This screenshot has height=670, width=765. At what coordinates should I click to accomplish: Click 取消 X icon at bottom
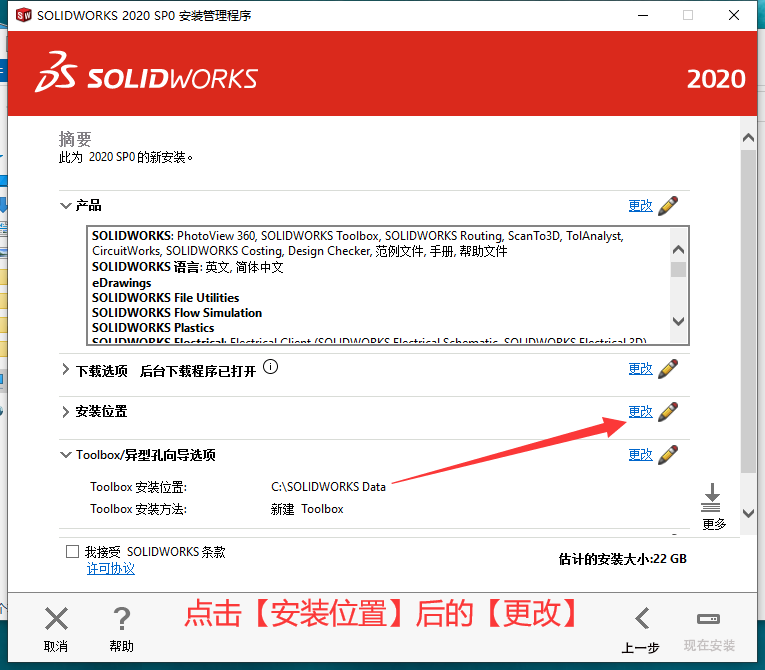click(56, 619)
